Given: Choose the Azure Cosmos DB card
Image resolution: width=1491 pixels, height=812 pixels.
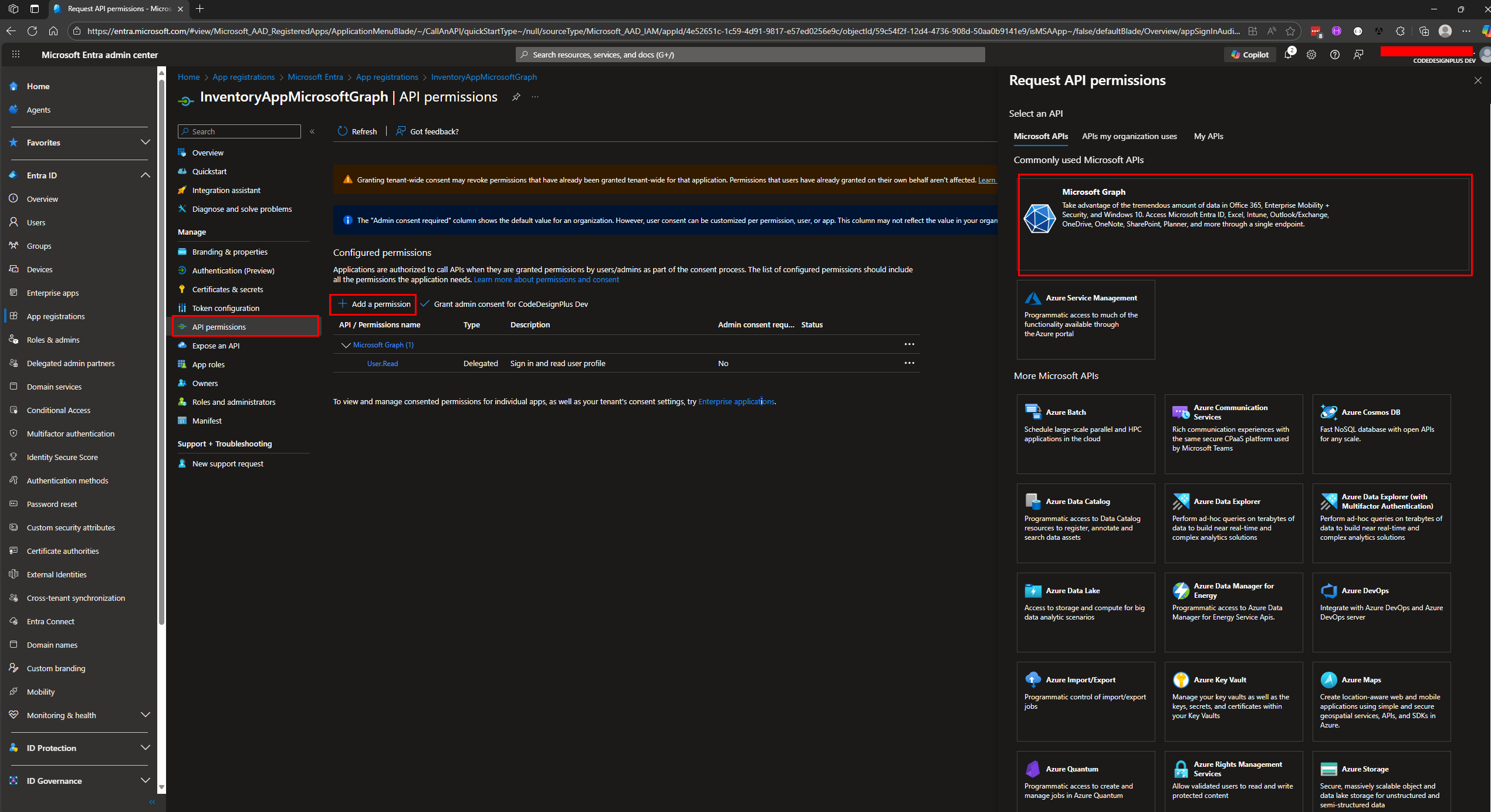Looking at the screenshot, I should (1381, 434).
